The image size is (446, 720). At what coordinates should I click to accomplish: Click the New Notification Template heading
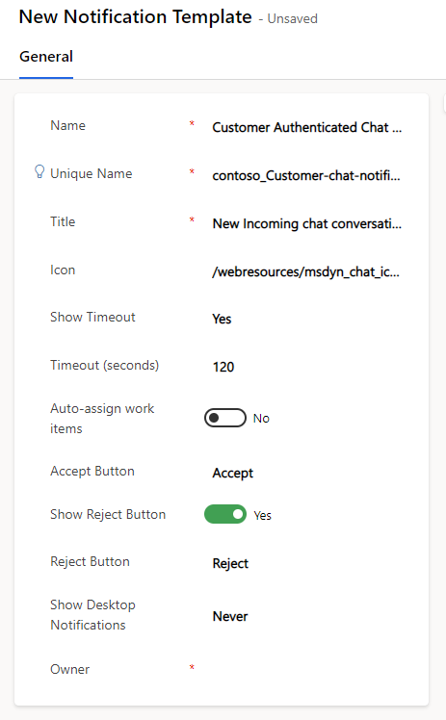tap(135, 17)
